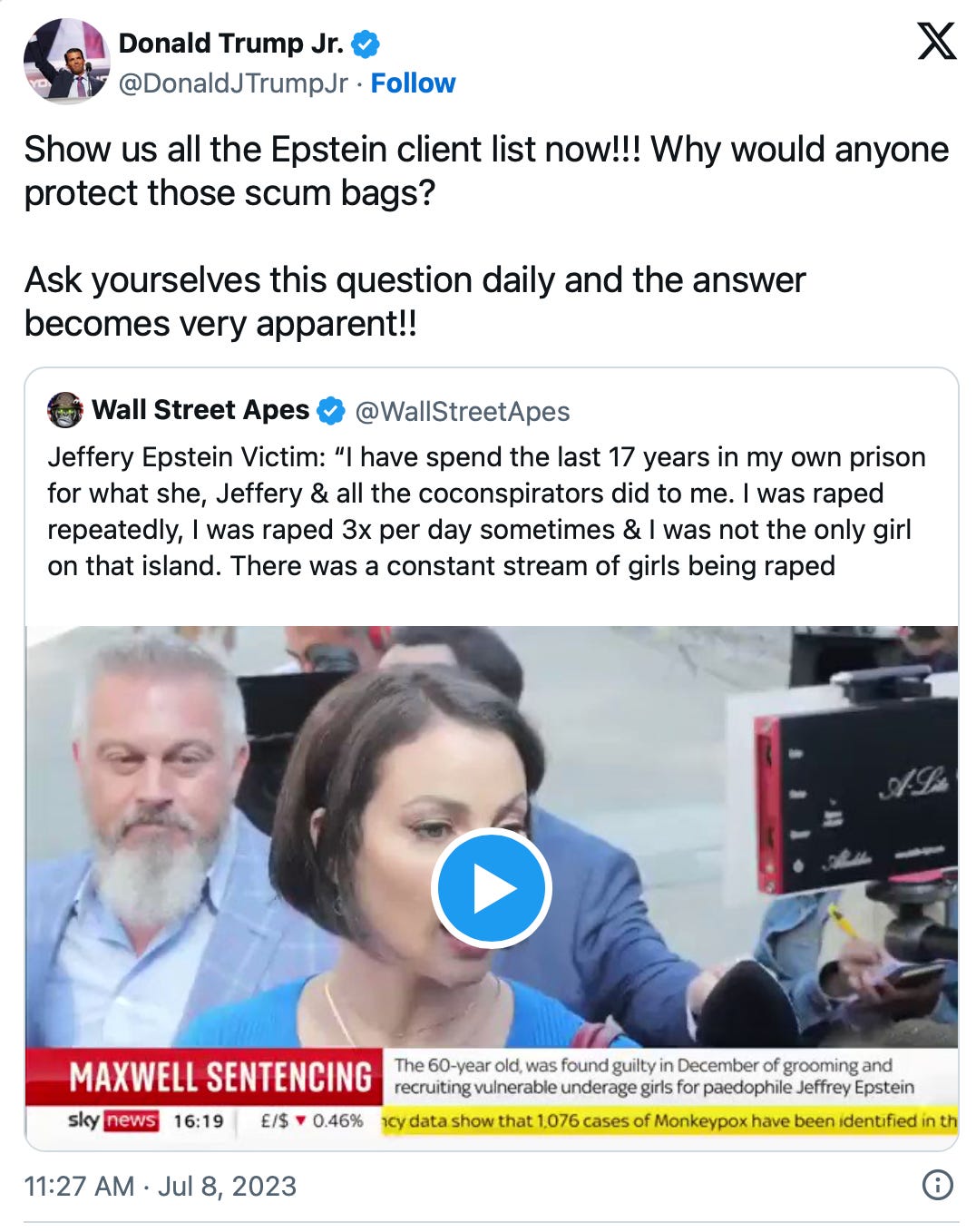Click the blue verified badge beside Donald Trump Jr.
The image size is (976, 1232).
coord(366,44)
